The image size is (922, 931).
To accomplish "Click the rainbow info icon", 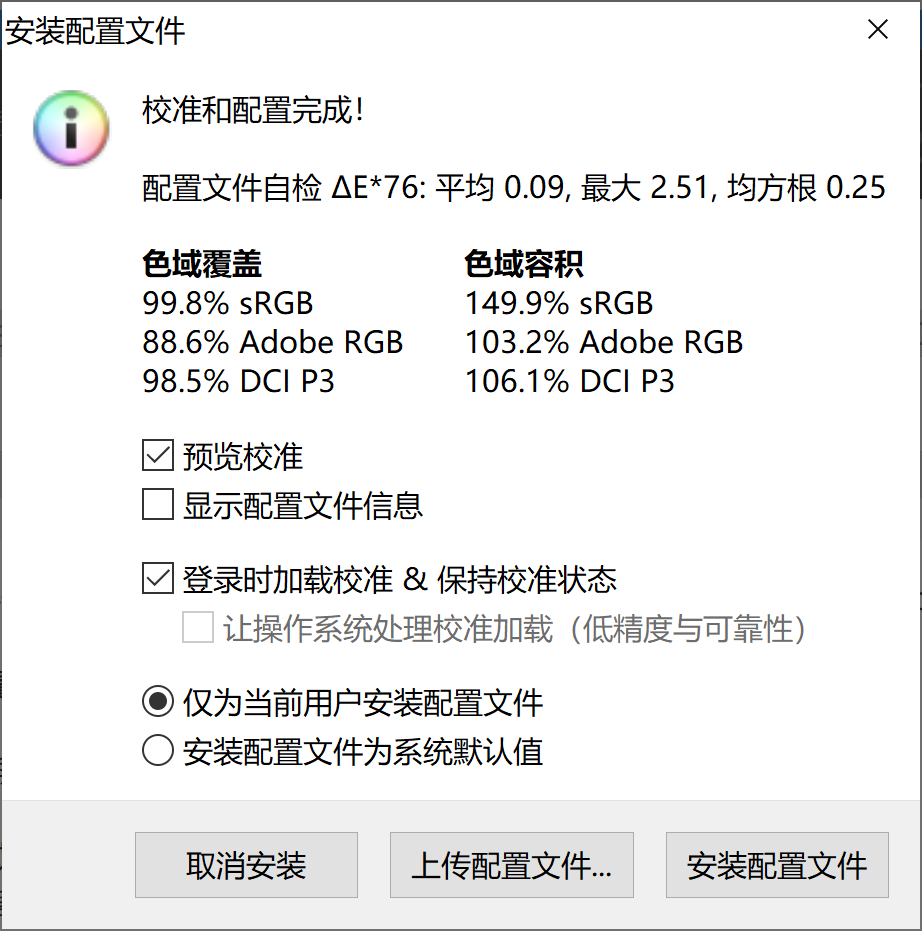I will tap(69, 128).
